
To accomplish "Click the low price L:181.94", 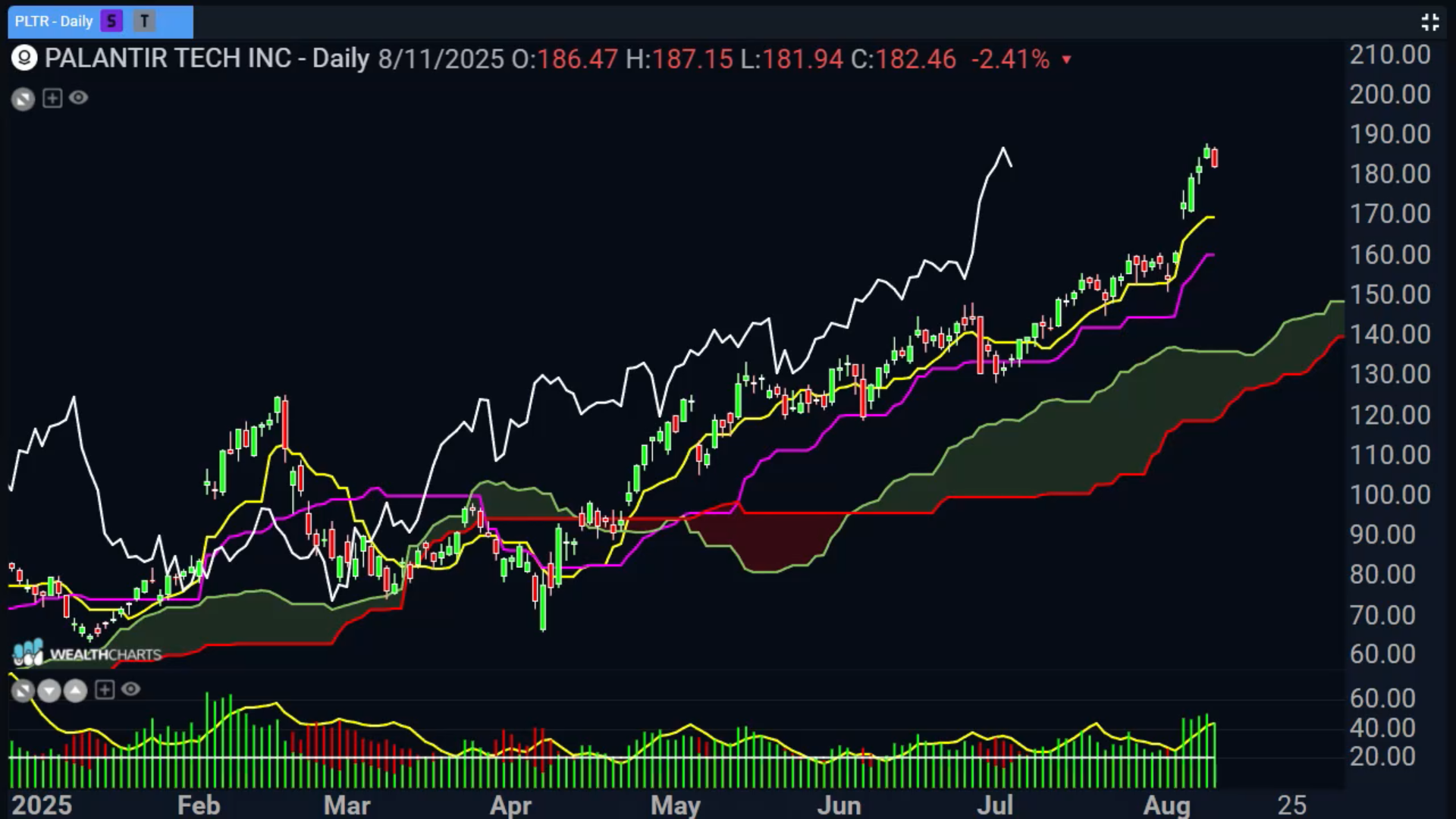I will [x=792, y=59].
